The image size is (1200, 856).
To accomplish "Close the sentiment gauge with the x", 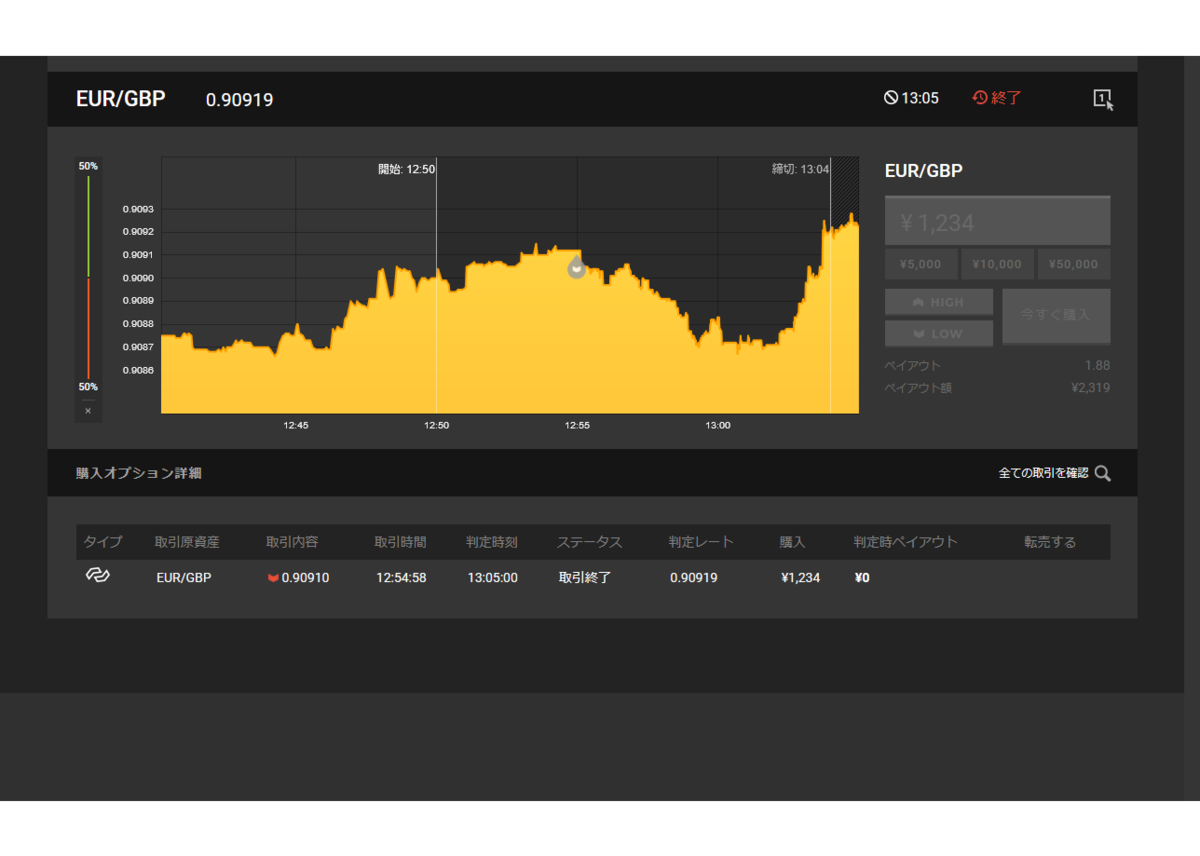I will (x=88, y=410).
